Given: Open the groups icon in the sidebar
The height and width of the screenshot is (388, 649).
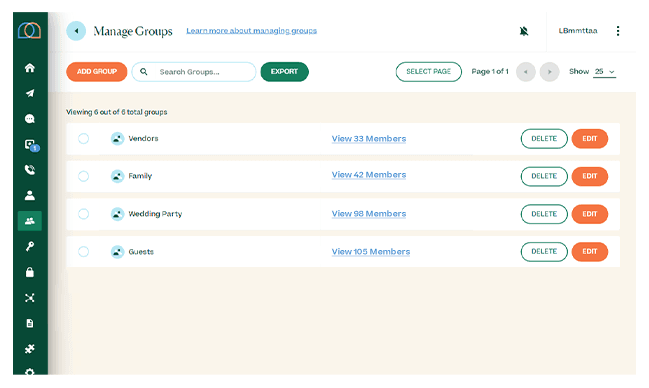Looking at the screenshot, I should pos(30,221).
